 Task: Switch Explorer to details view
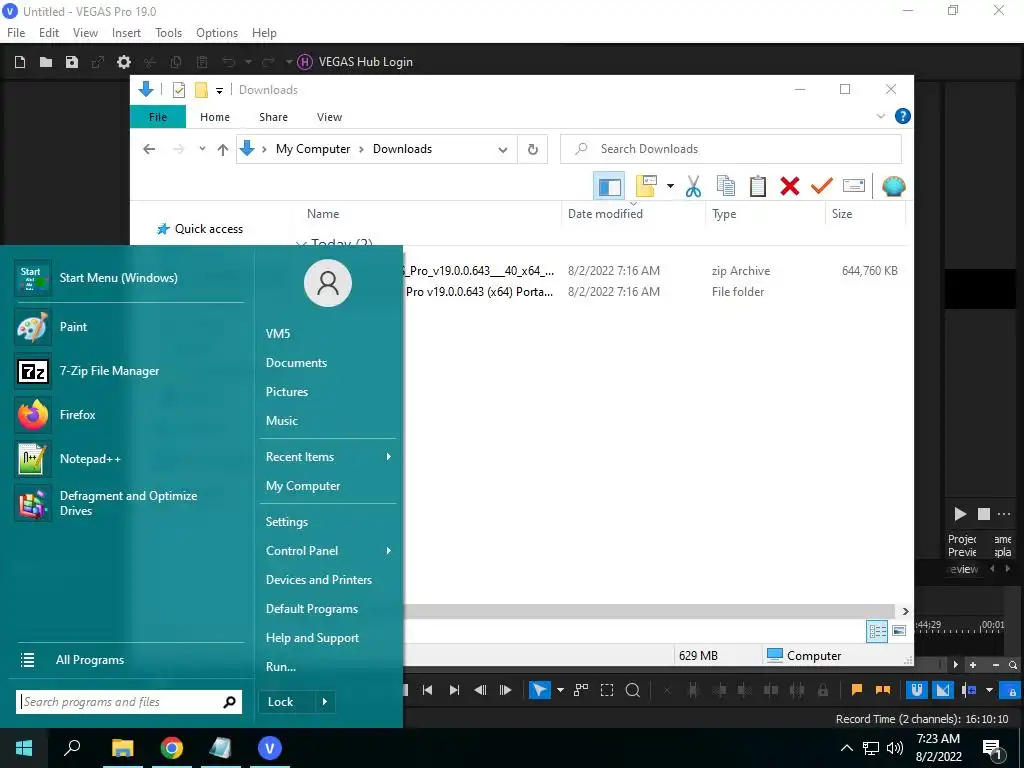pos(877,631)
